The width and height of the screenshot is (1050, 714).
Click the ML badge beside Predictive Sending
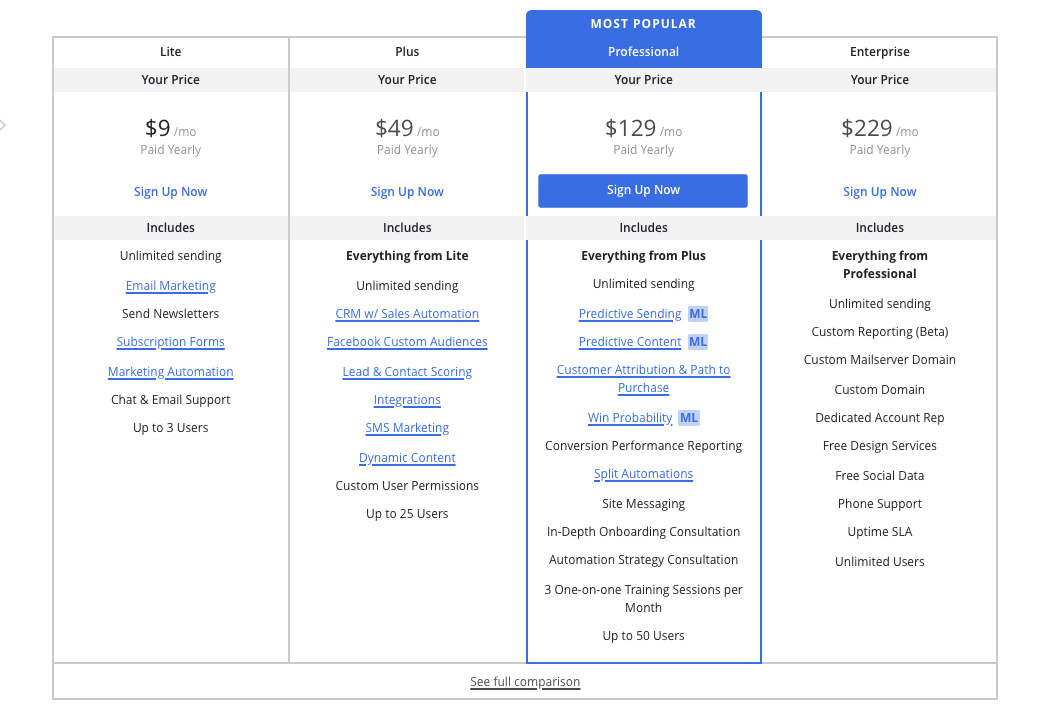click(x=698, y=313)
